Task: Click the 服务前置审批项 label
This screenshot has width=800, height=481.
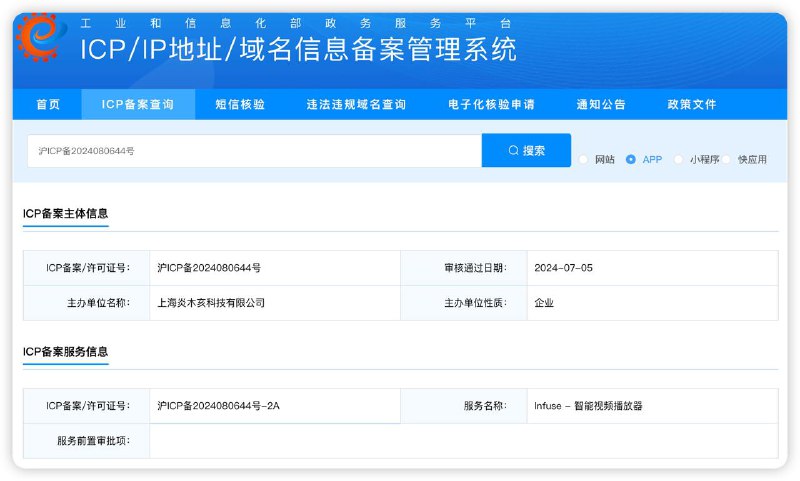Action: click(93, 441)
